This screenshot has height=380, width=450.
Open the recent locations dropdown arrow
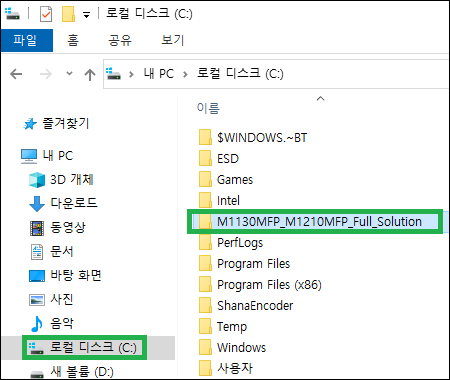(x=69, y=74)
